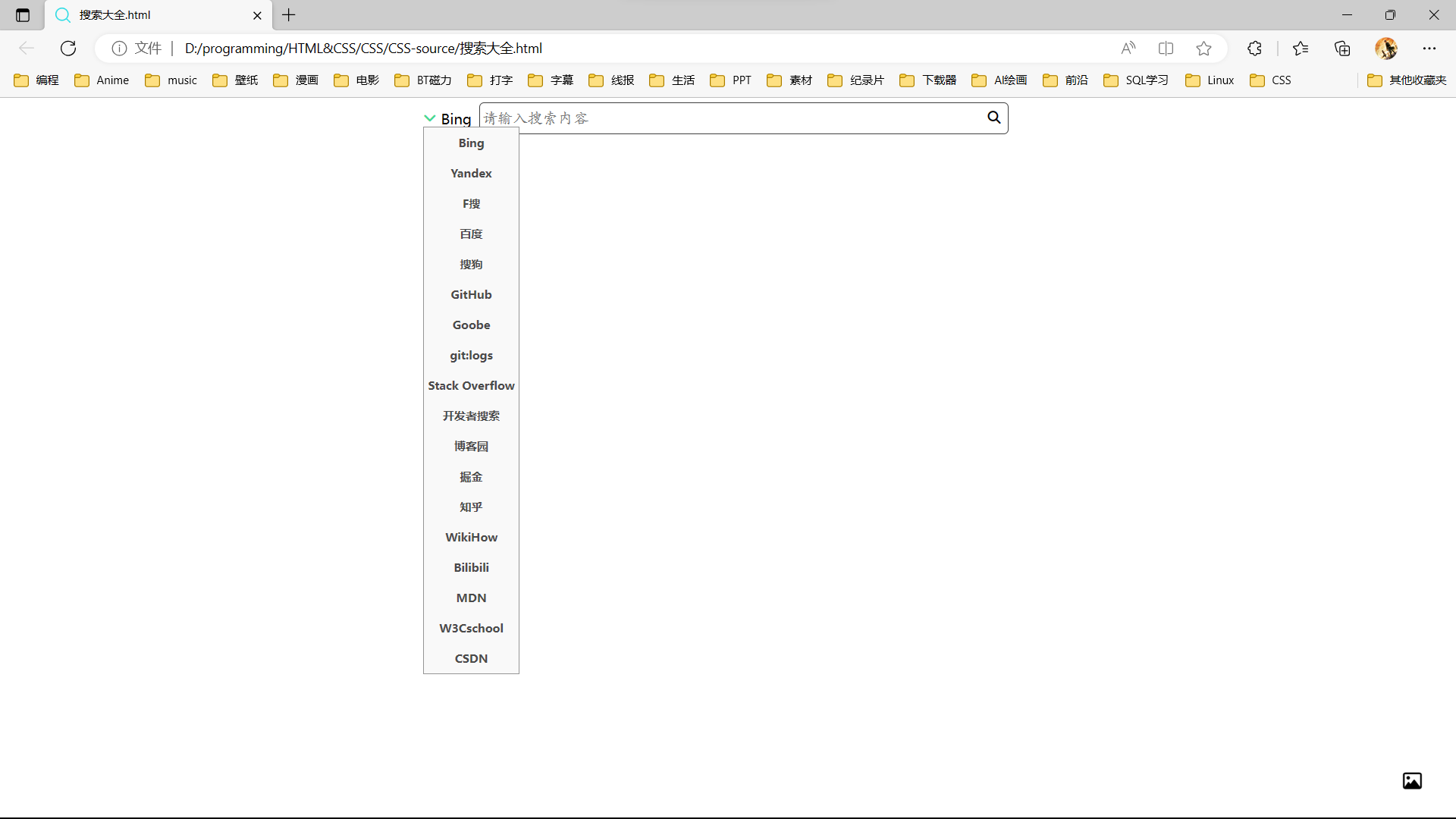Open a new browser tab

coord(289,15)
